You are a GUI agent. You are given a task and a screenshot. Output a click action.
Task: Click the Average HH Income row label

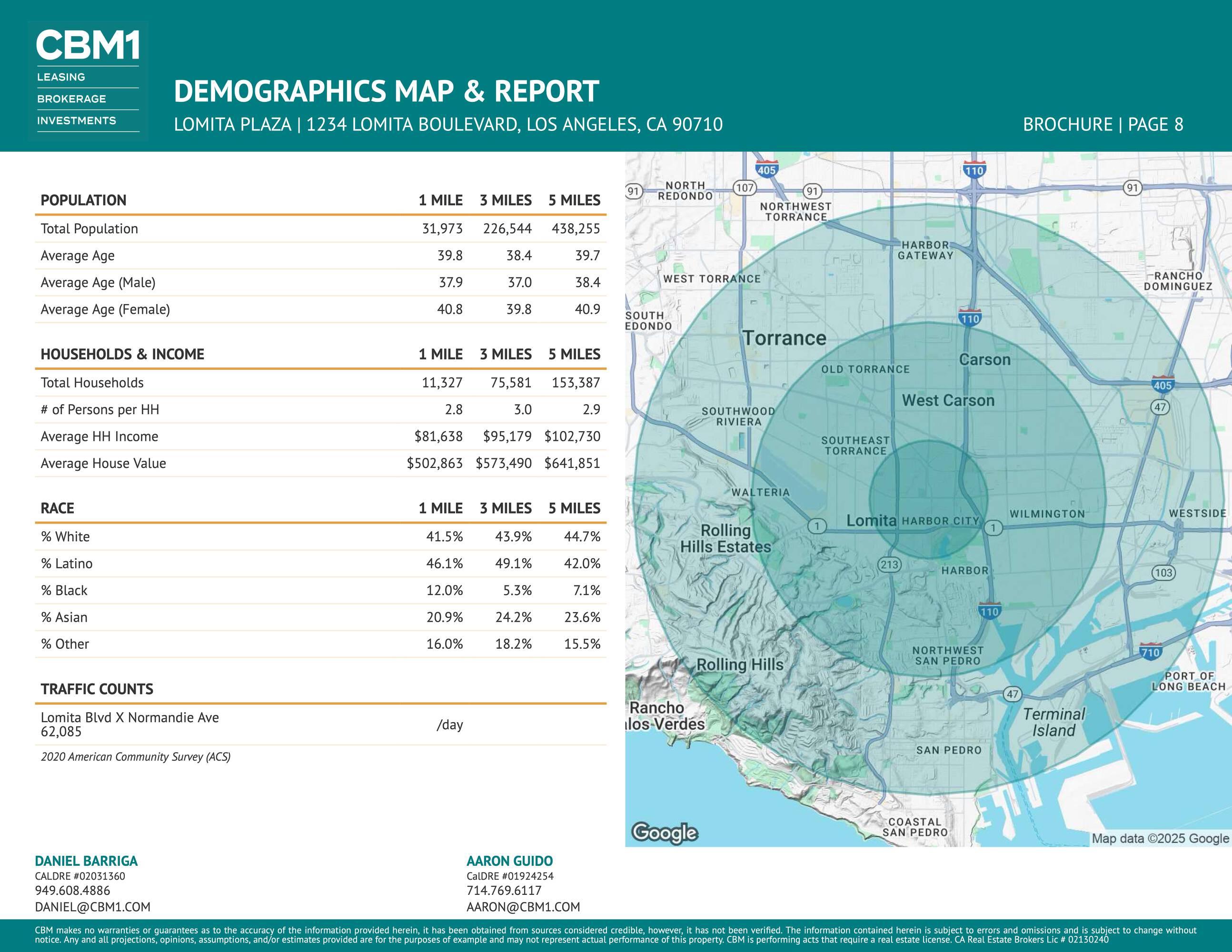click(99, 436)
